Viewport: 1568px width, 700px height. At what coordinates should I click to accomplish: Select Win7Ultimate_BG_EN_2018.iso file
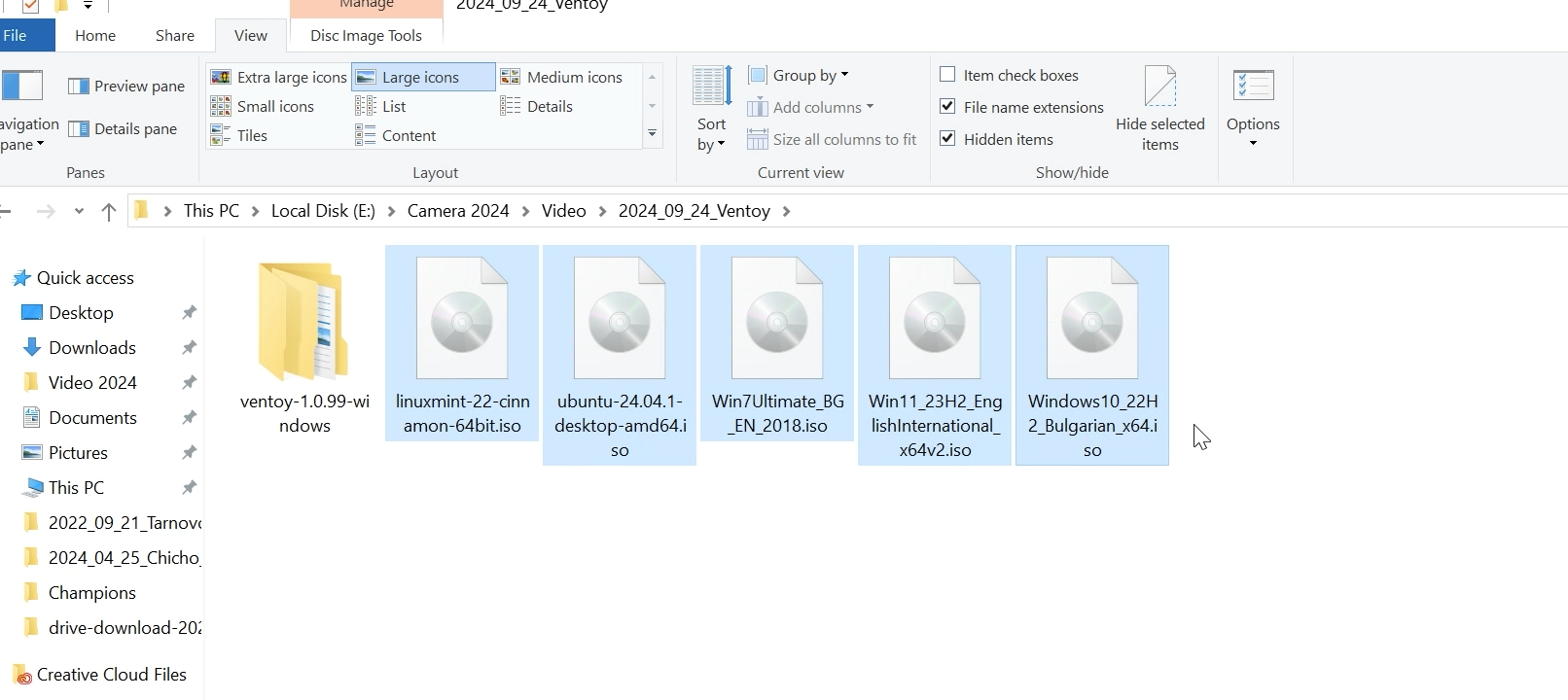point(777,343)
